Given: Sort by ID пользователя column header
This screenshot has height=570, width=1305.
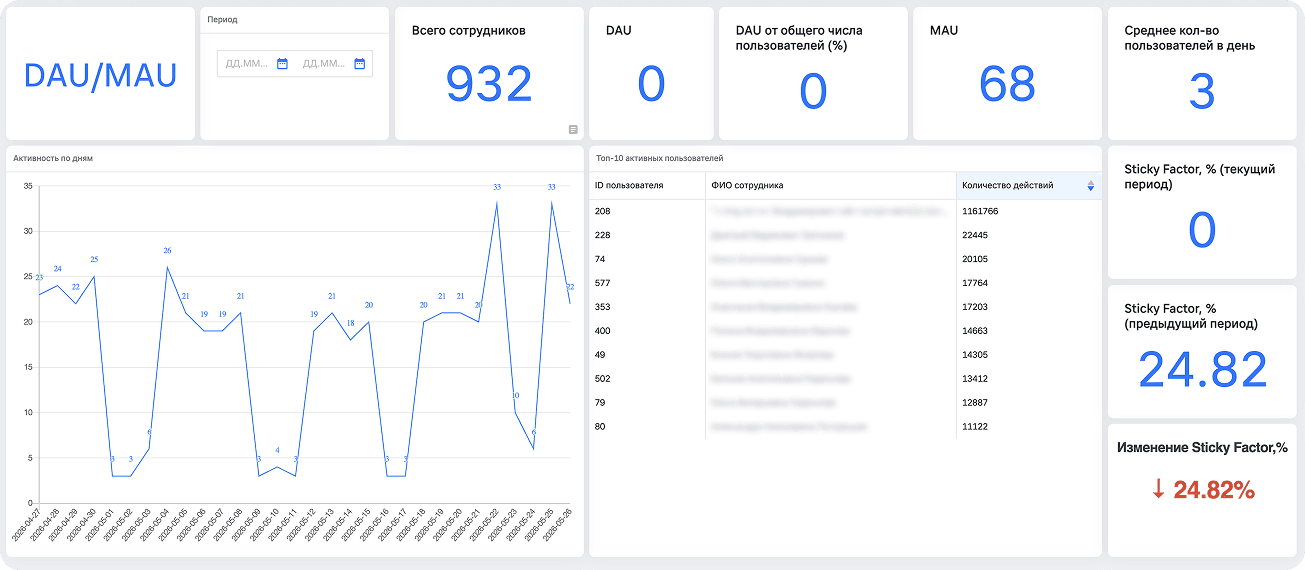Looking at the screenshot, I should [x=629, y=185].
